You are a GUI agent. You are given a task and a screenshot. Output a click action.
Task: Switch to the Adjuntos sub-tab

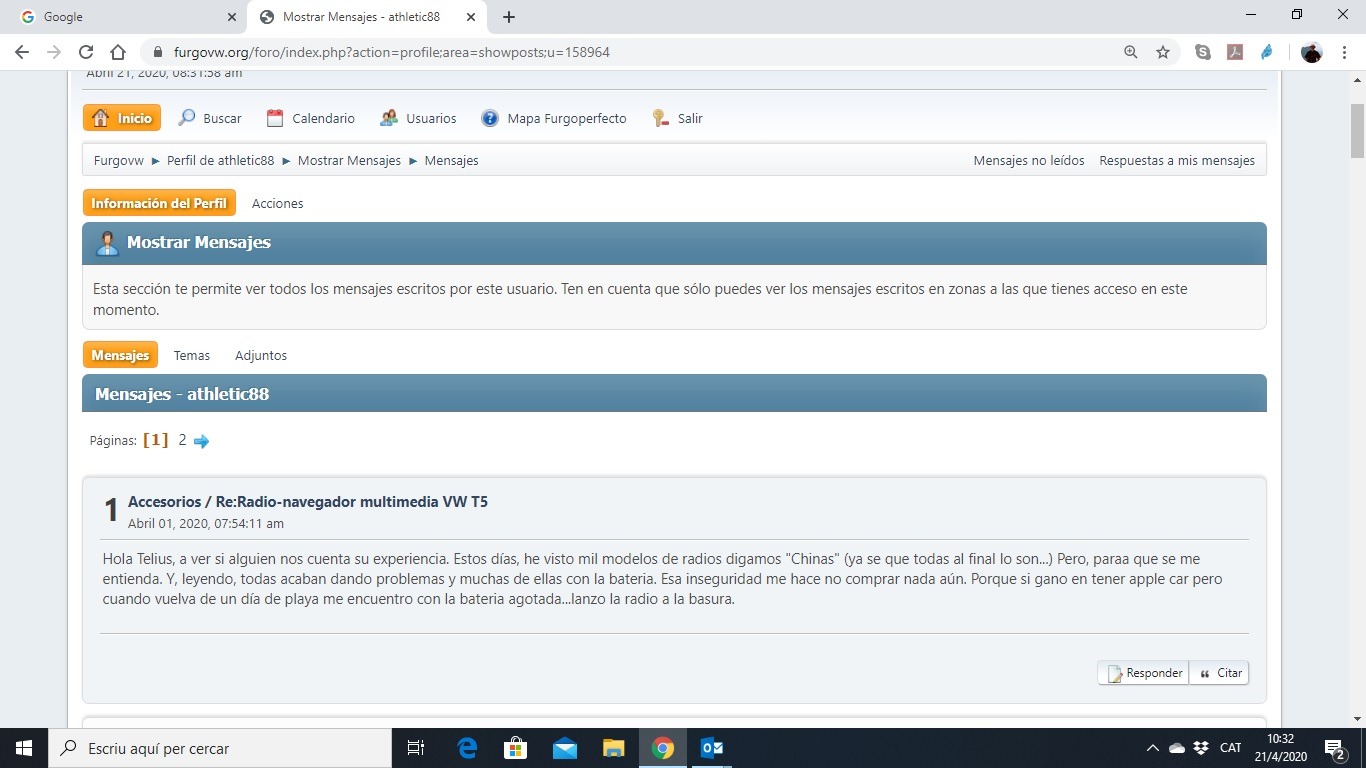[x=261, y=355]
